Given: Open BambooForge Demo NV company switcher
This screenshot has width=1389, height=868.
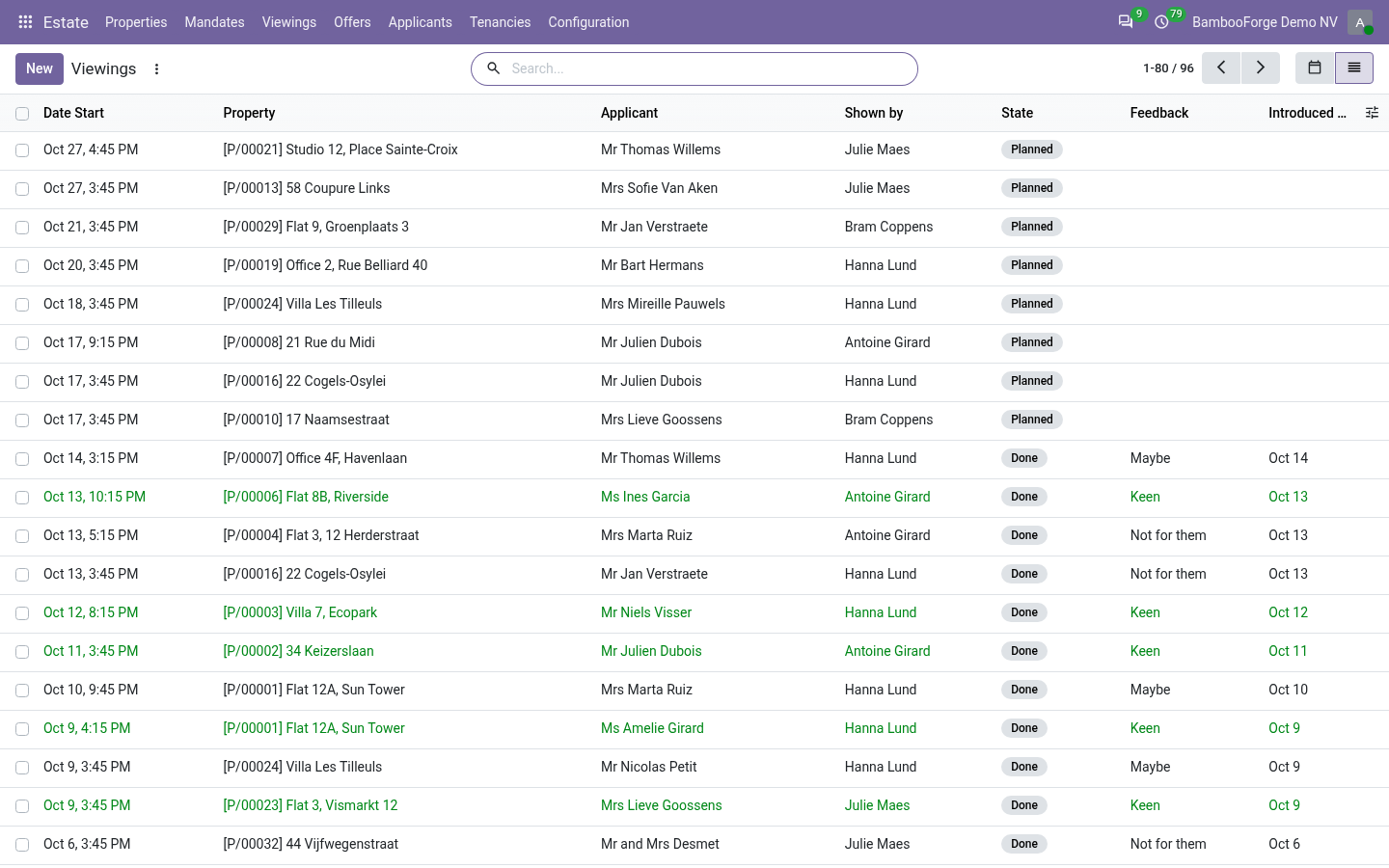Looking at the screenshot, I should pos(1265,22).
